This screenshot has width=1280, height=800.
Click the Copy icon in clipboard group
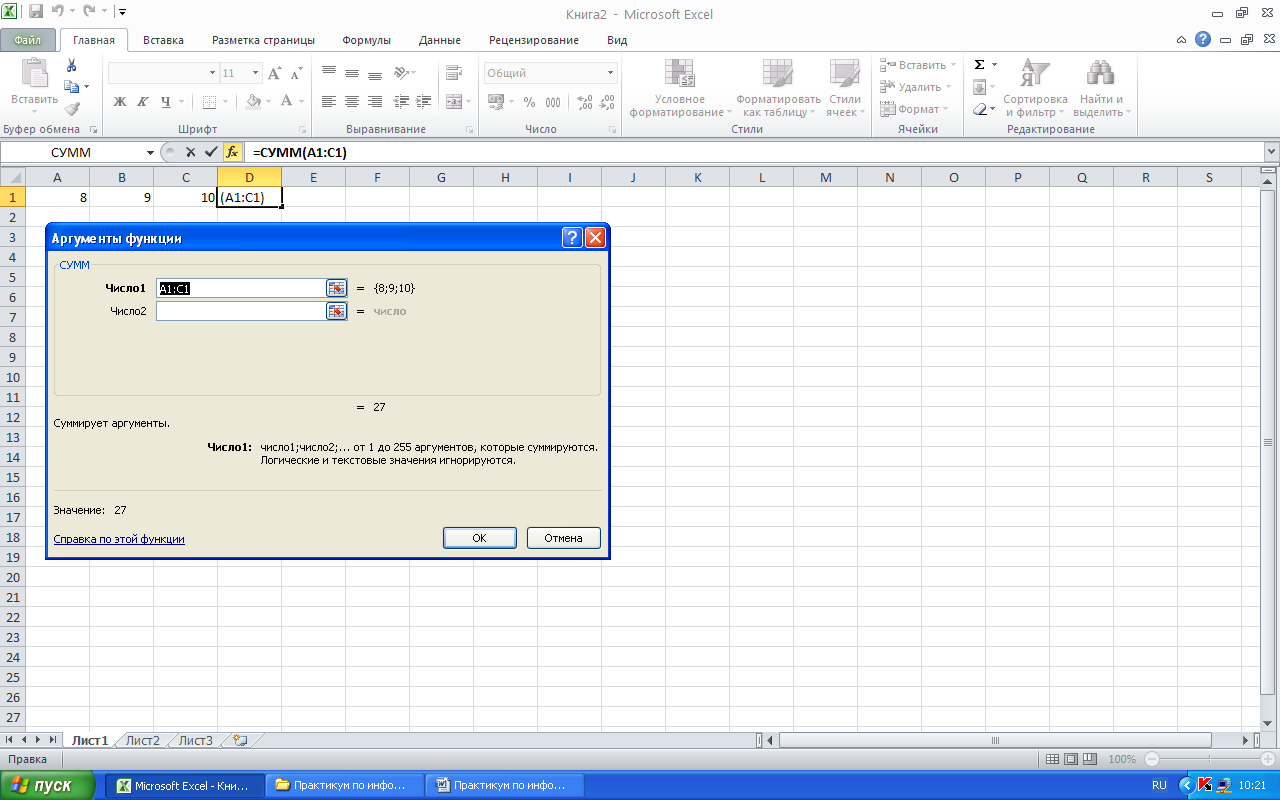point(73,87)
